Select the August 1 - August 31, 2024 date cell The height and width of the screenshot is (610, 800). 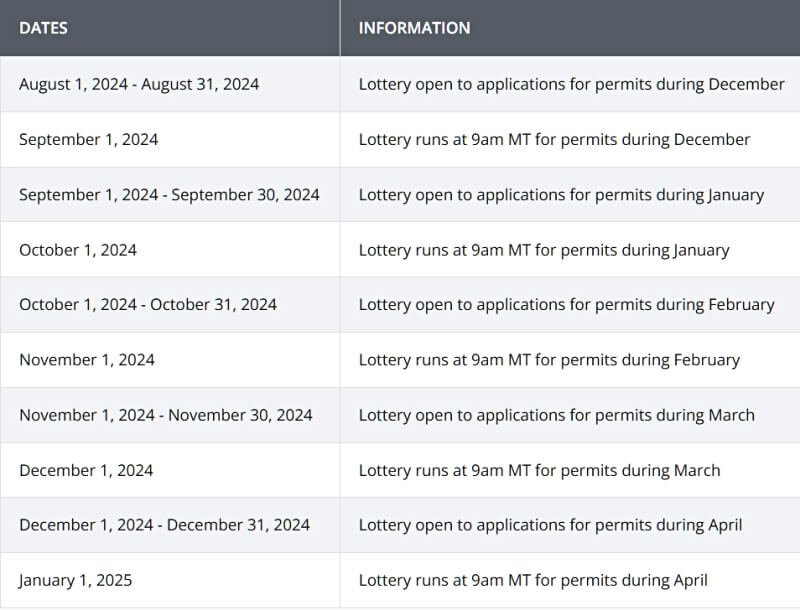tap(139, 84)
